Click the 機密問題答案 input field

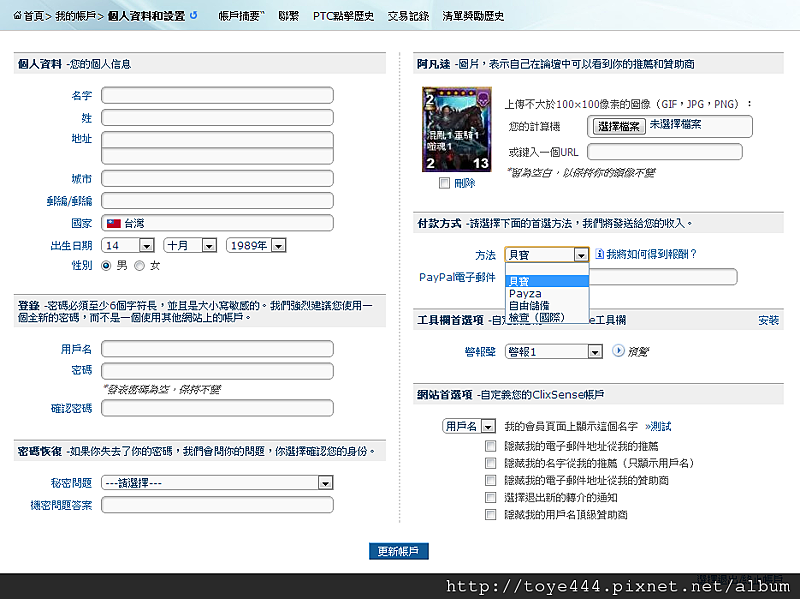(x=217, y=505)
